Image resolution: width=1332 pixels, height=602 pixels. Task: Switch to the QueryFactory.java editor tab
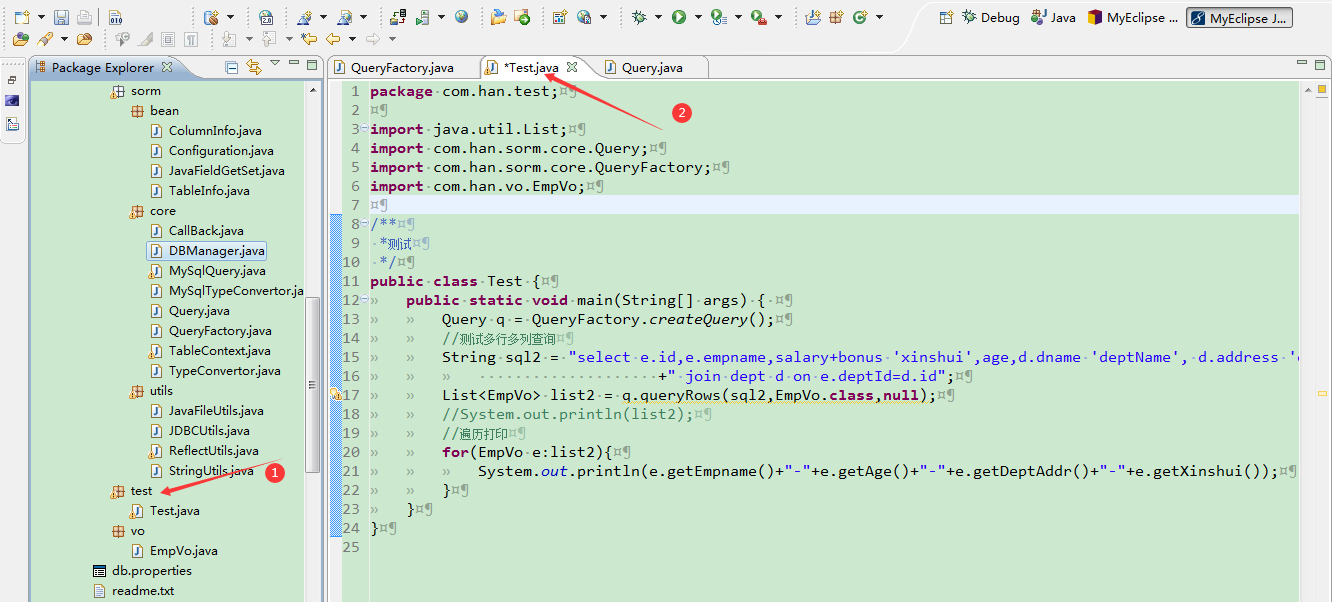(x=401, y=67)
